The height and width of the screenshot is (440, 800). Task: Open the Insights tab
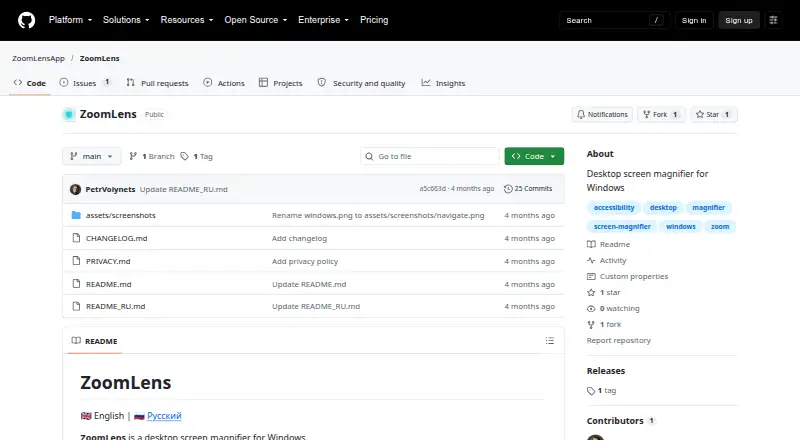[x=443, y=83]
